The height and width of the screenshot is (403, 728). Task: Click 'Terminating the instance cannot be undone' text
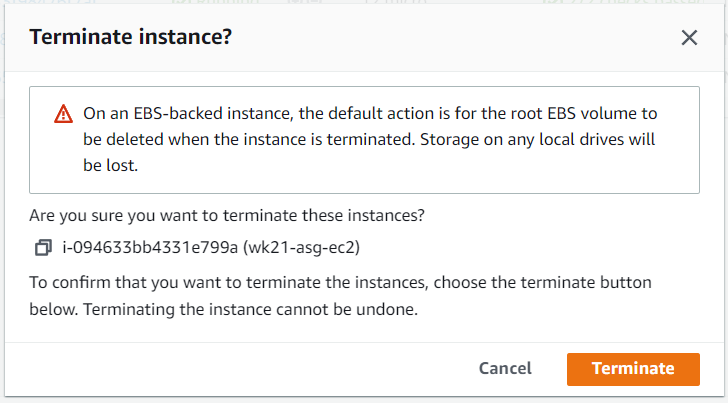pos(250,309)
